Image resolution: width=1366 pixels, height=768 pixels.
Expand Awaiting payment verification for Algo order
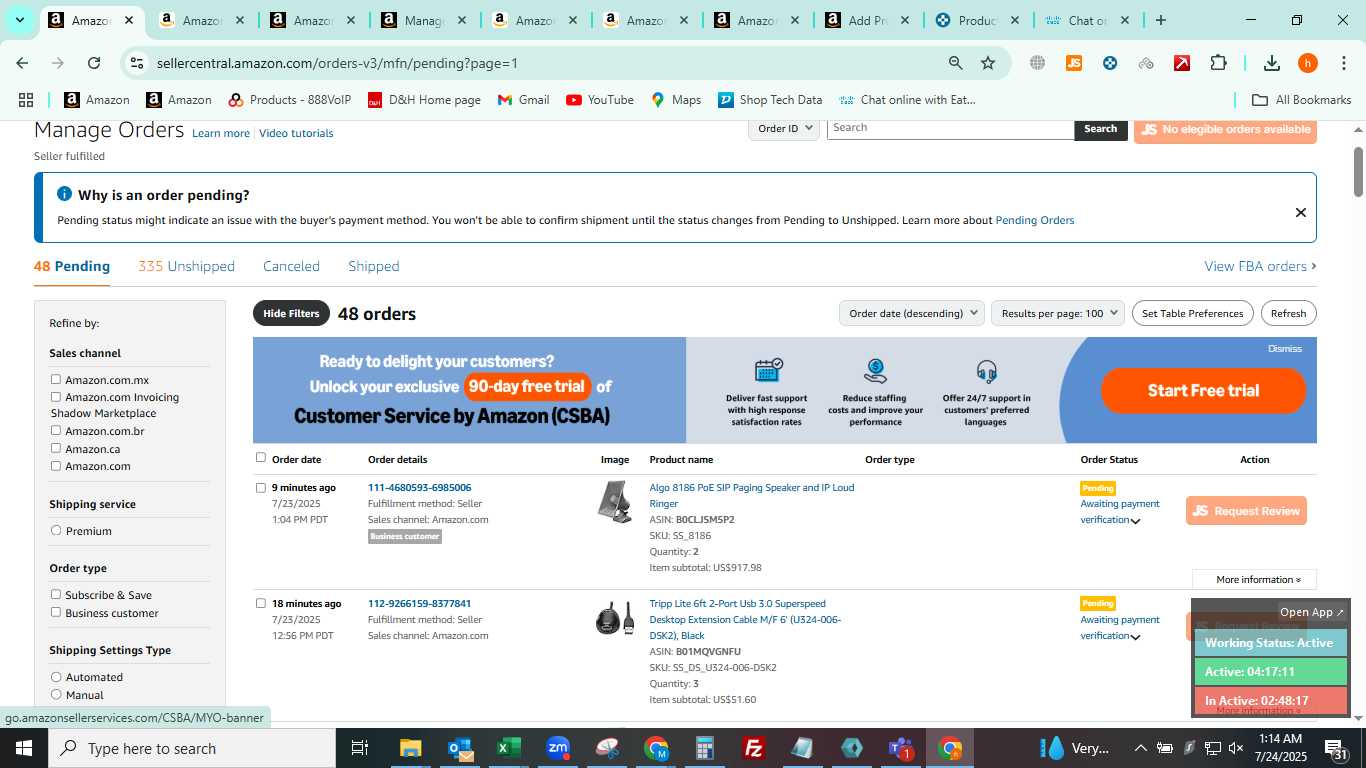click(x=1135, y=521)
